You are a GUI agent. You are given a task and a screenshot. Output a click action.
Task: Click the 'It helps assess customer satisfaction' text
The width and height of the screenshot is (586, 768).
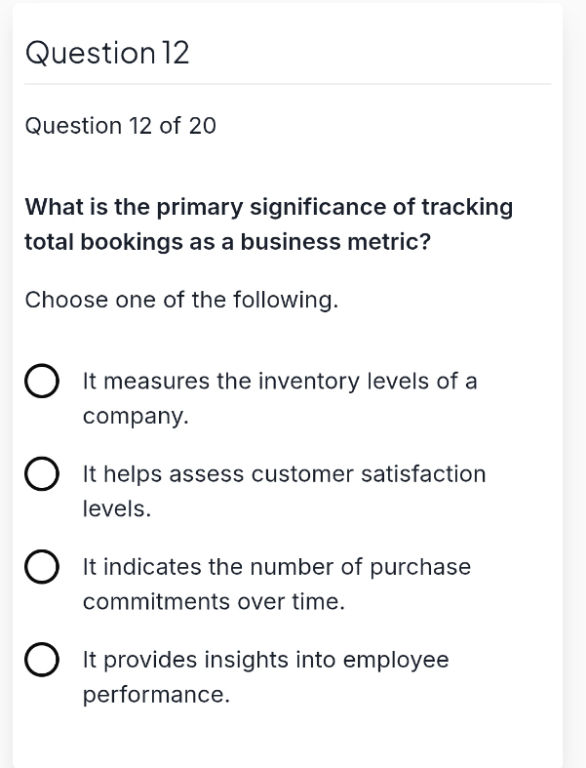pyautogui.click(x=284, y=474)
